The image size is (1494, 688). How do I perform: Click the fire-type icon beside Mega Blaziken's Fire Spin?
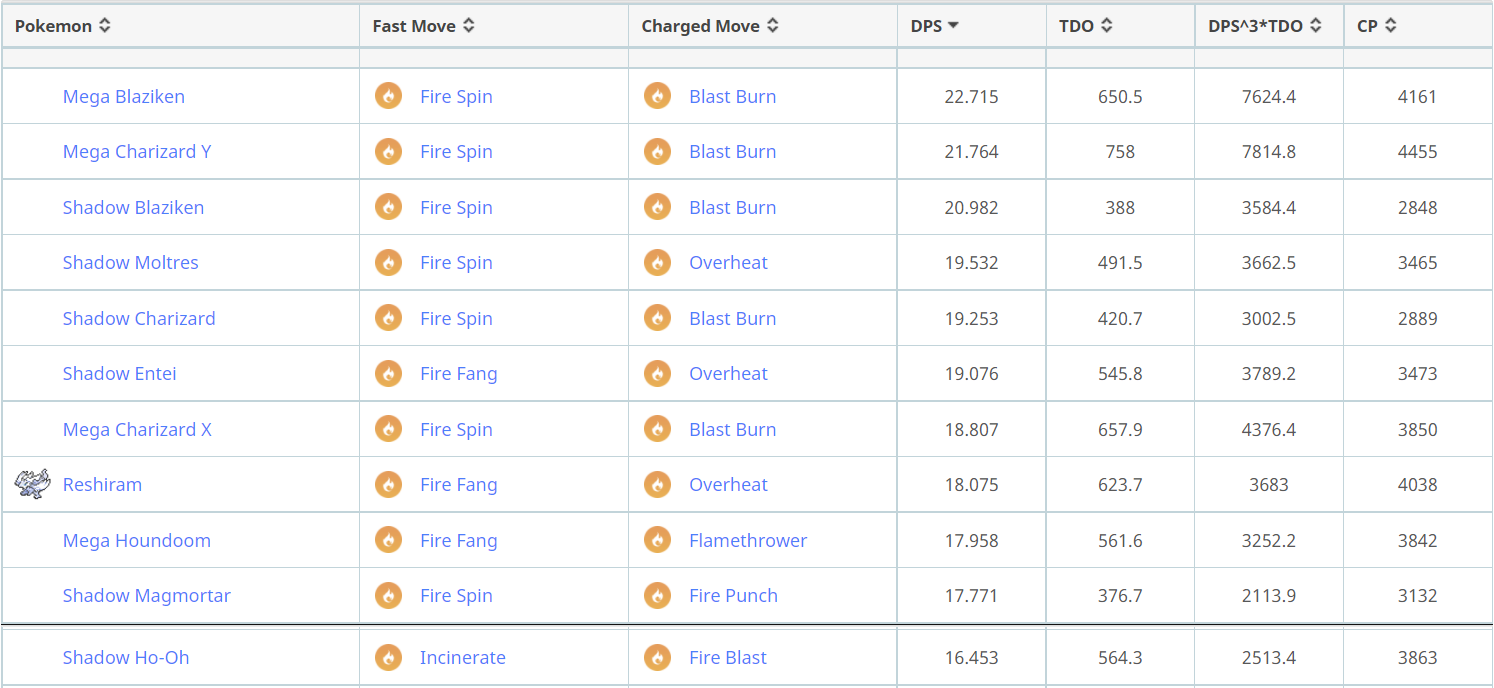[388, 96]
